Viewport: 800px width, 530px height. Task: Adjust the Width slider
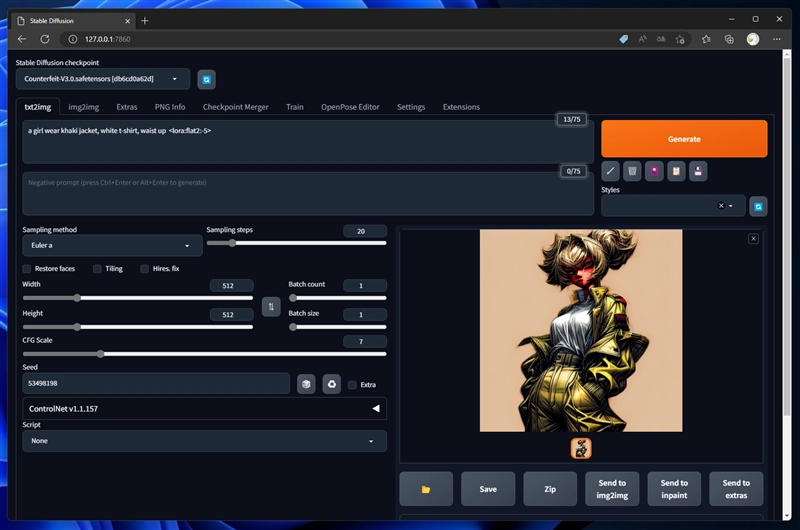[138, 298]
